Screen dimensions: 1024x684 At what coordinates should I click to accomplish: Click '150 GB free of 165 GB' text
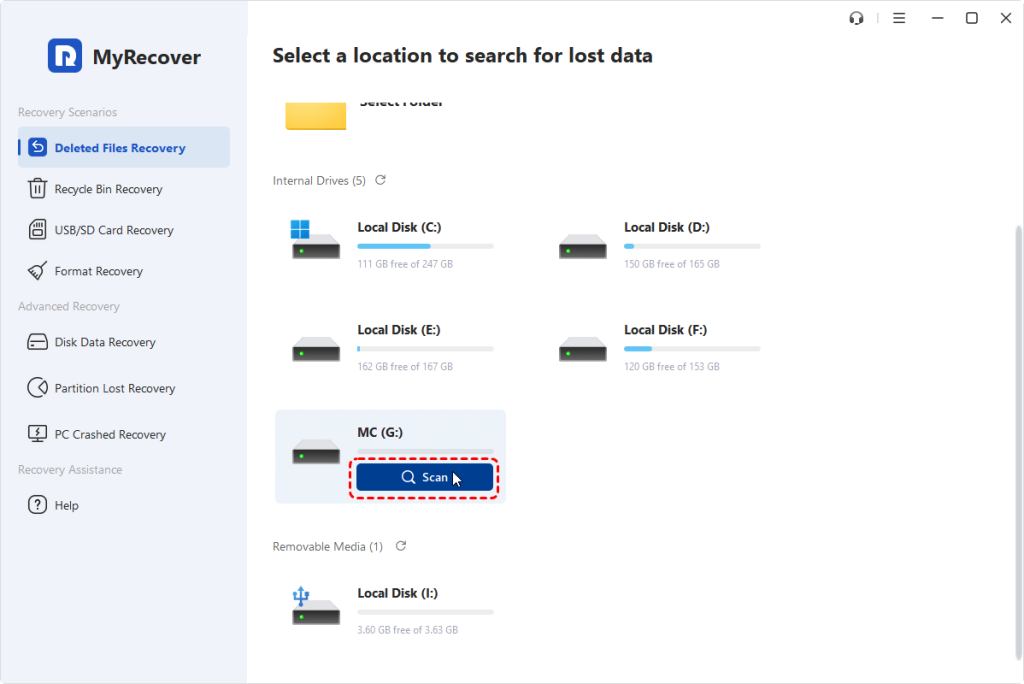(x=671, y=264)
